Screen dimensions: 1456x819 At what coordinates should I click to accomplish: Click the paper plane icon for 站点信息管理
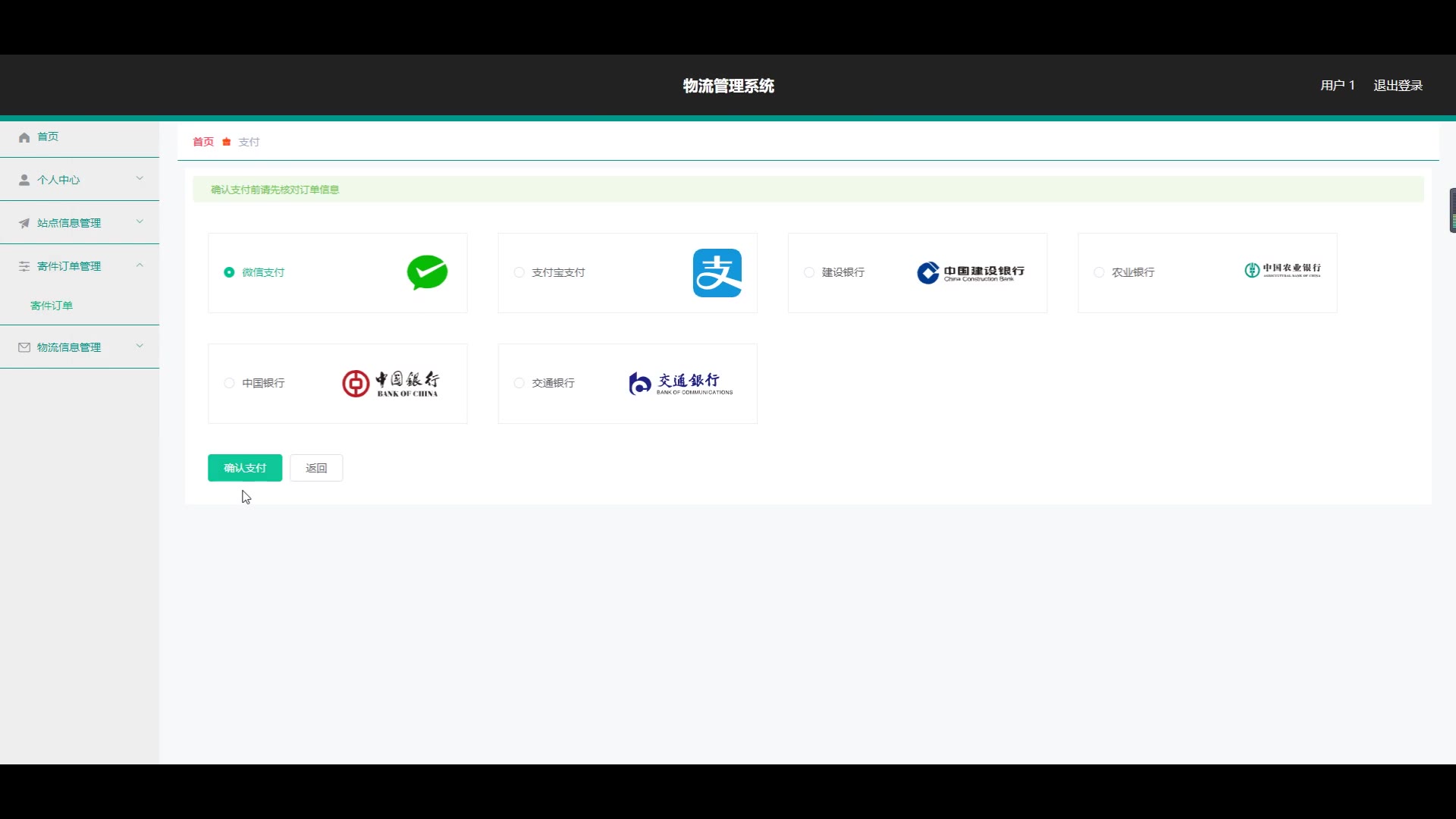coord(24,223)
